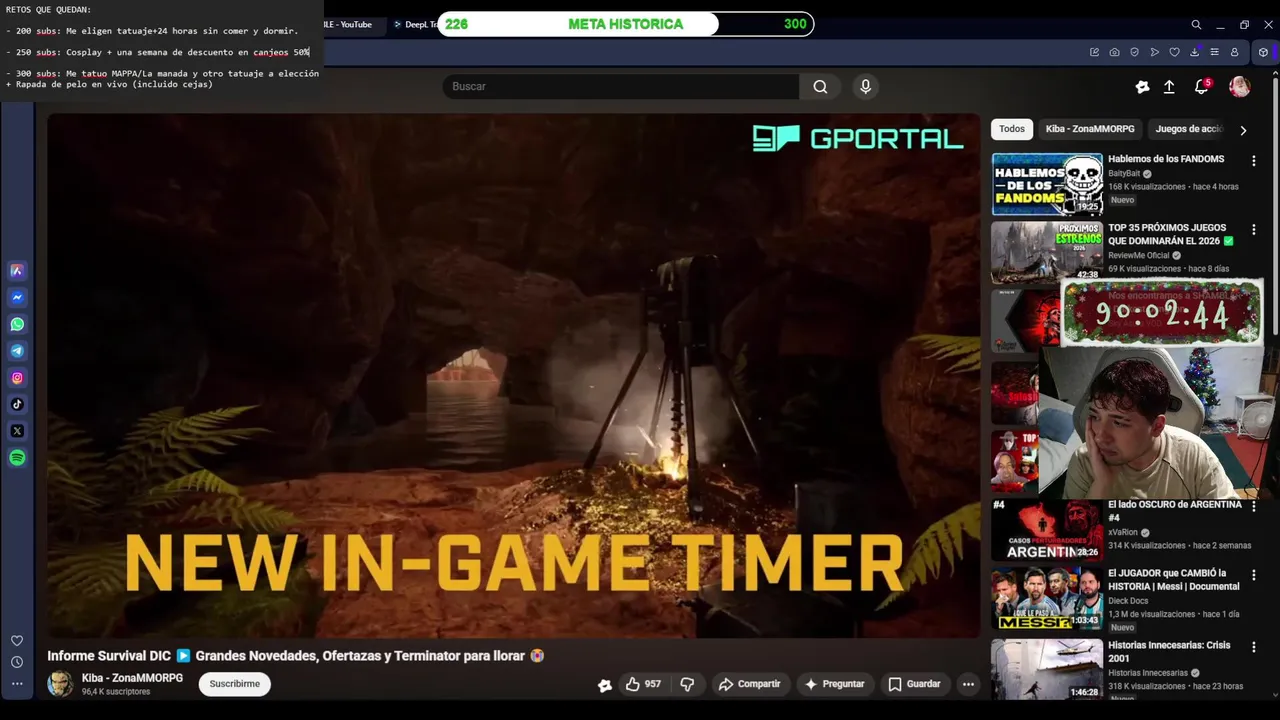This screenshot has height=720, width=1280.
Task: Open Kiba - ZonaMMORPG channel name link
Action: [x=132, y=678]
